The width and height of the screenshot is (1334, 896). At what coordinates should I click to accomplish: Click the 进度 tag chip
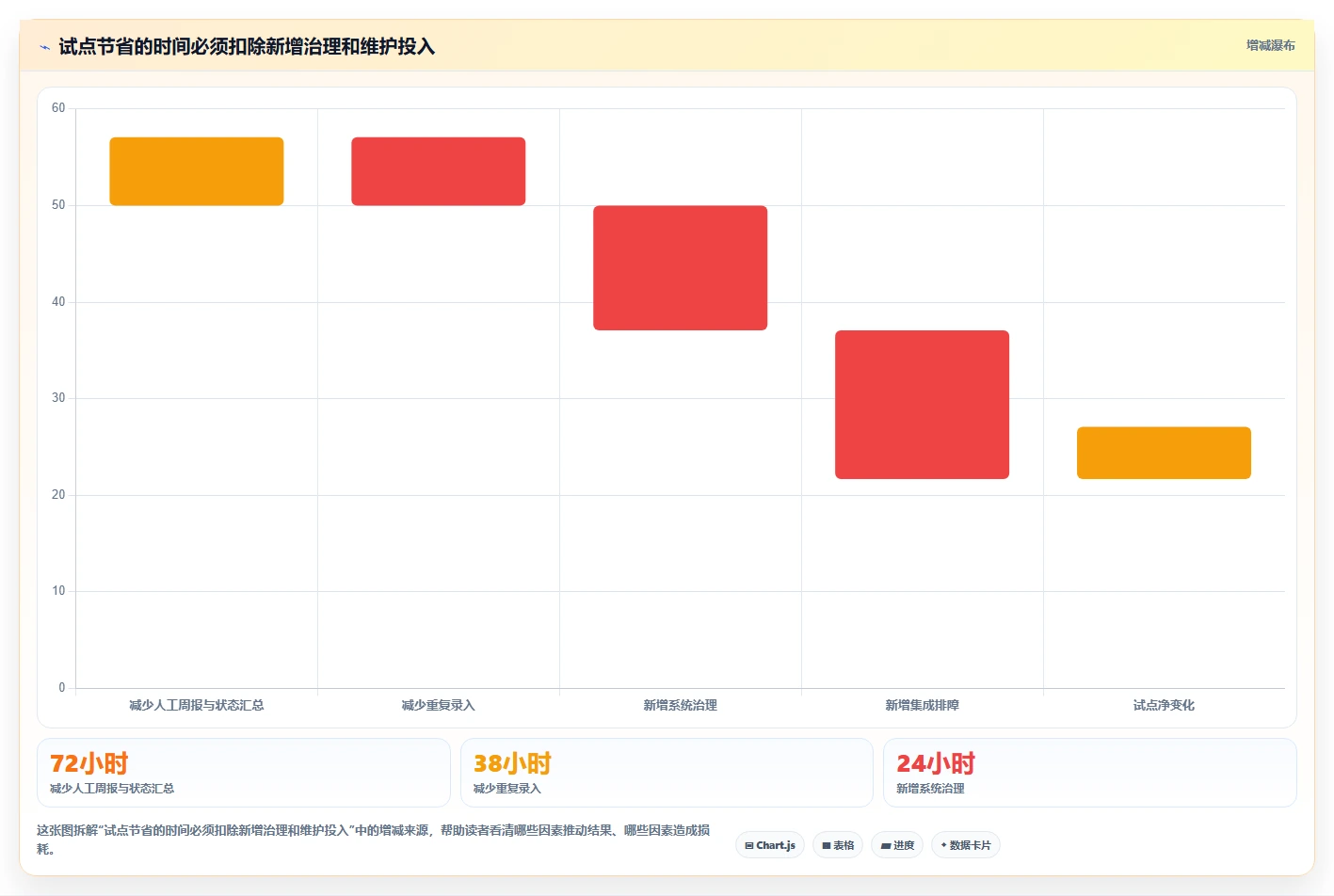pos(897,845)
